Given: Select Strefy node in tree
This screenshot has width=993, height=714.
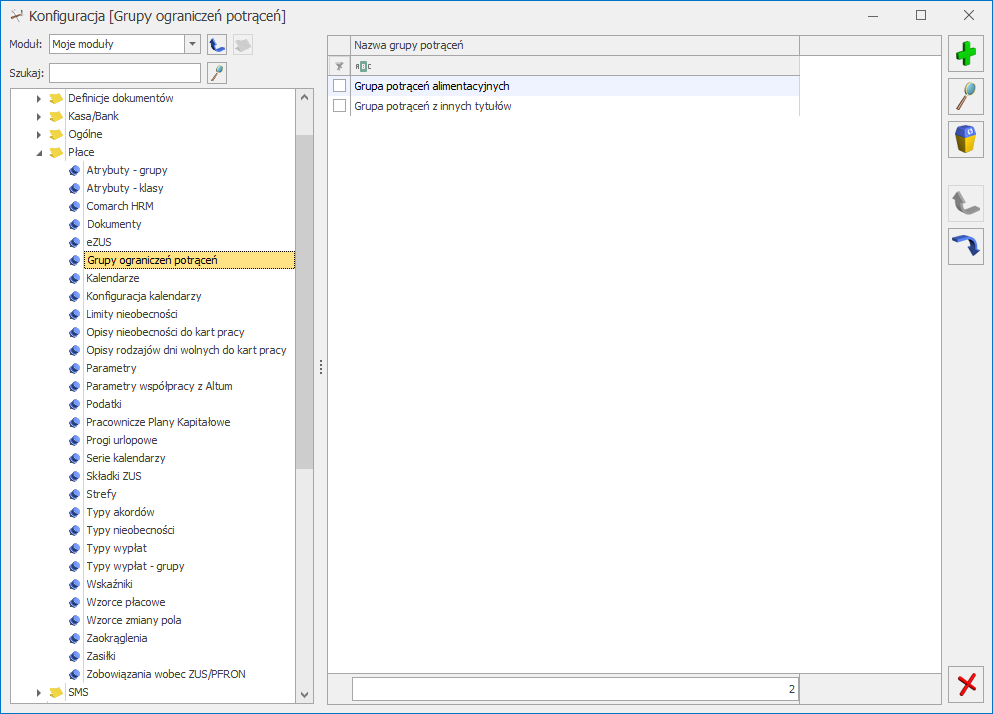Looking at the screenshot, I should click(x=101, y=494).
